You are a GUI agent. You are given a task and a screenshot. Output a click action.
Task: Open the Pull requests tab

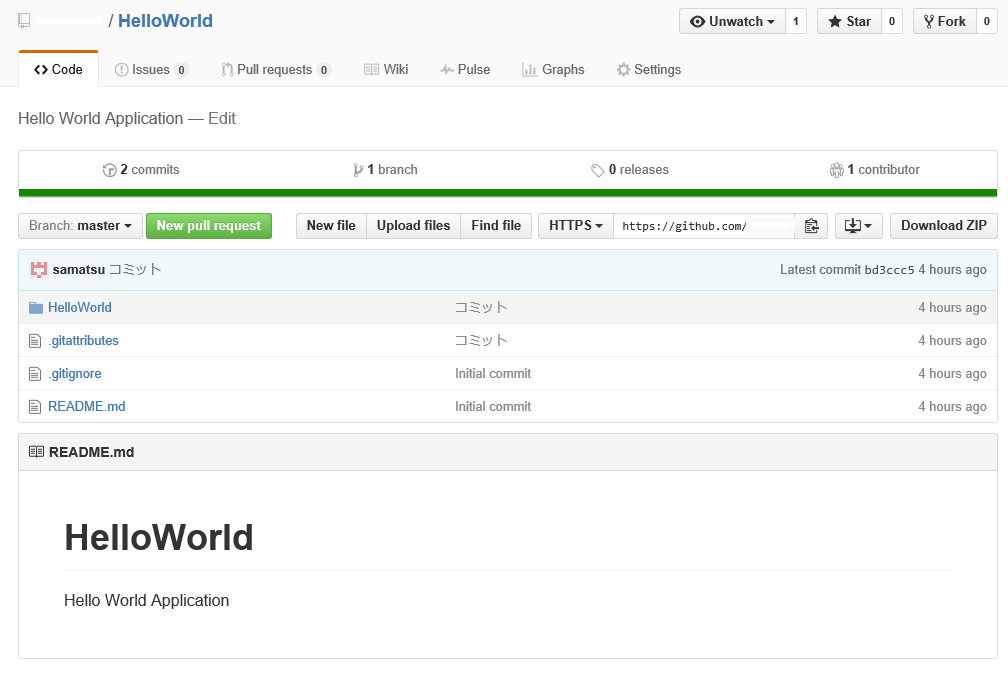click(x=275, y=69)
